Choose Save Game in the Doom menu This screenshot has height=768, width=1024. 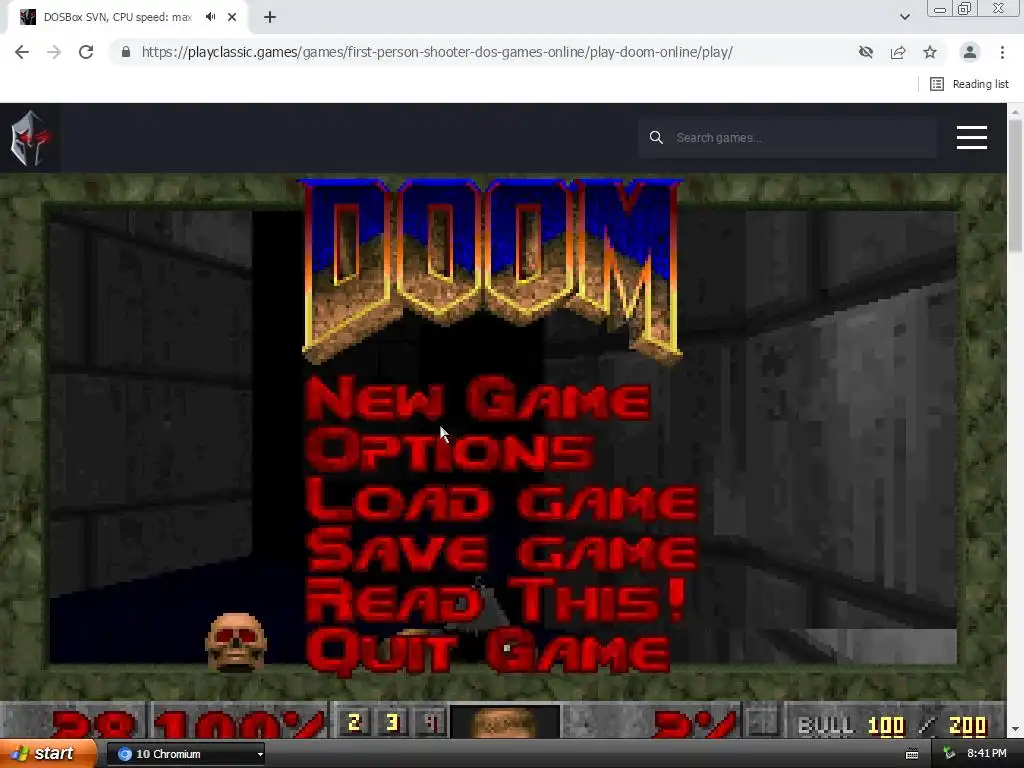tap(502, 550)
